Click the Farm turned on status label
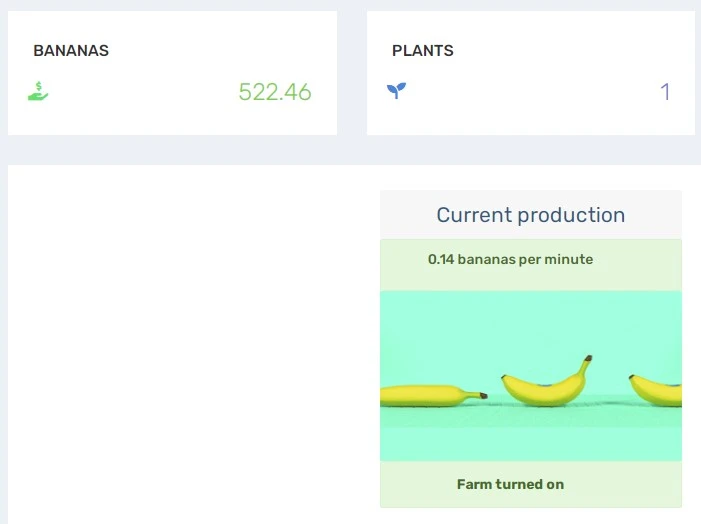 point(510,484)
